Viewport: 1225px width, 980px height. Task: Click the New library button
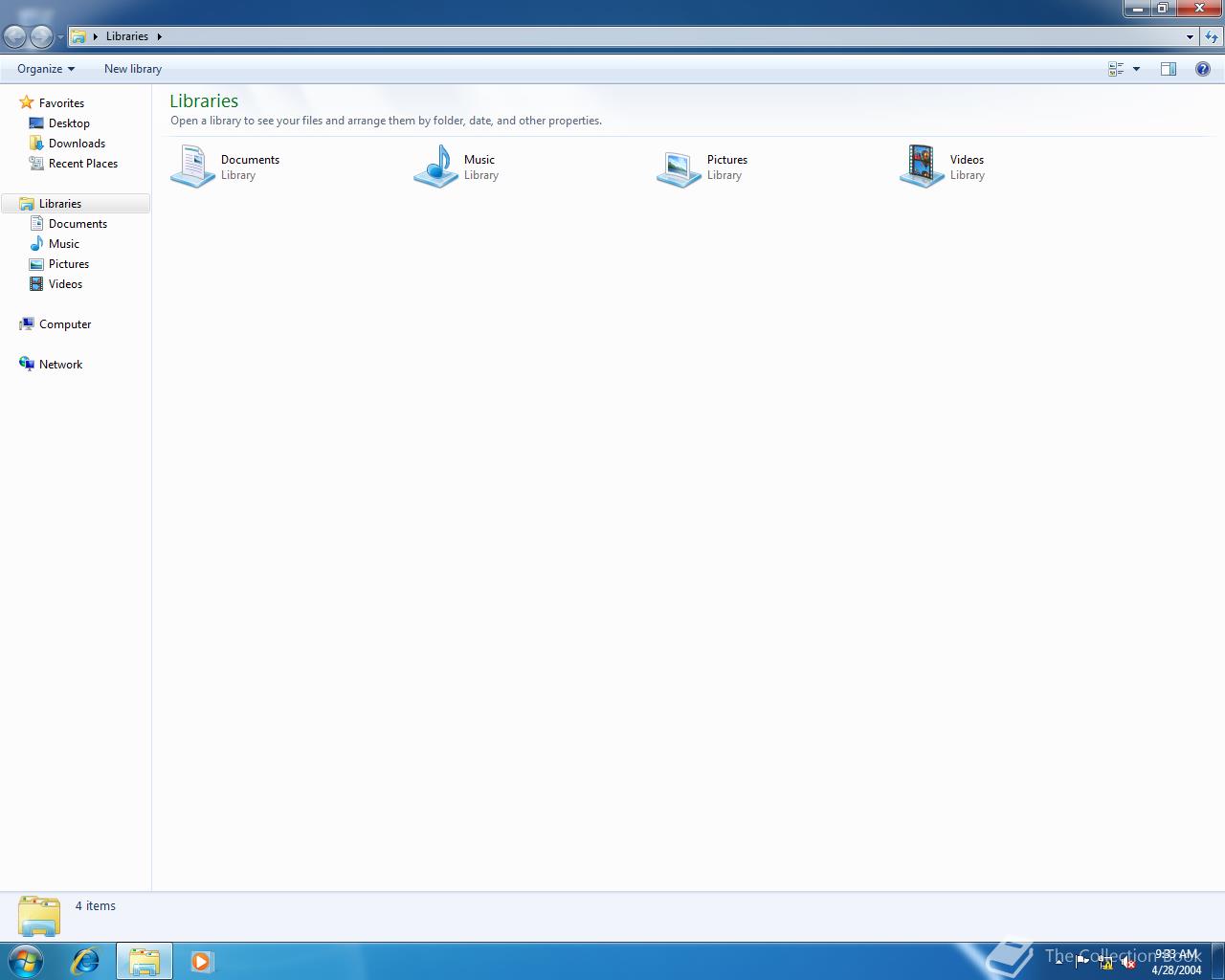(133, 69)
